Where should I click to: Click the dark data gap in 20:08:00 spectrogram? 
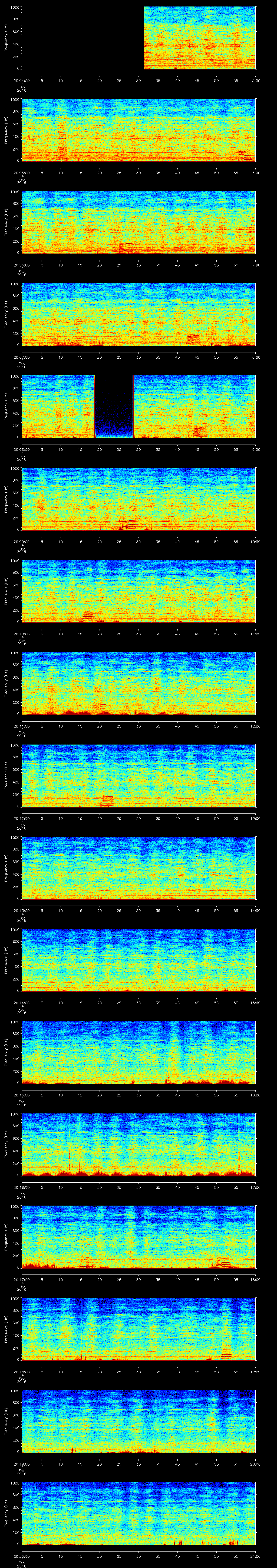(x=114, y=407)
